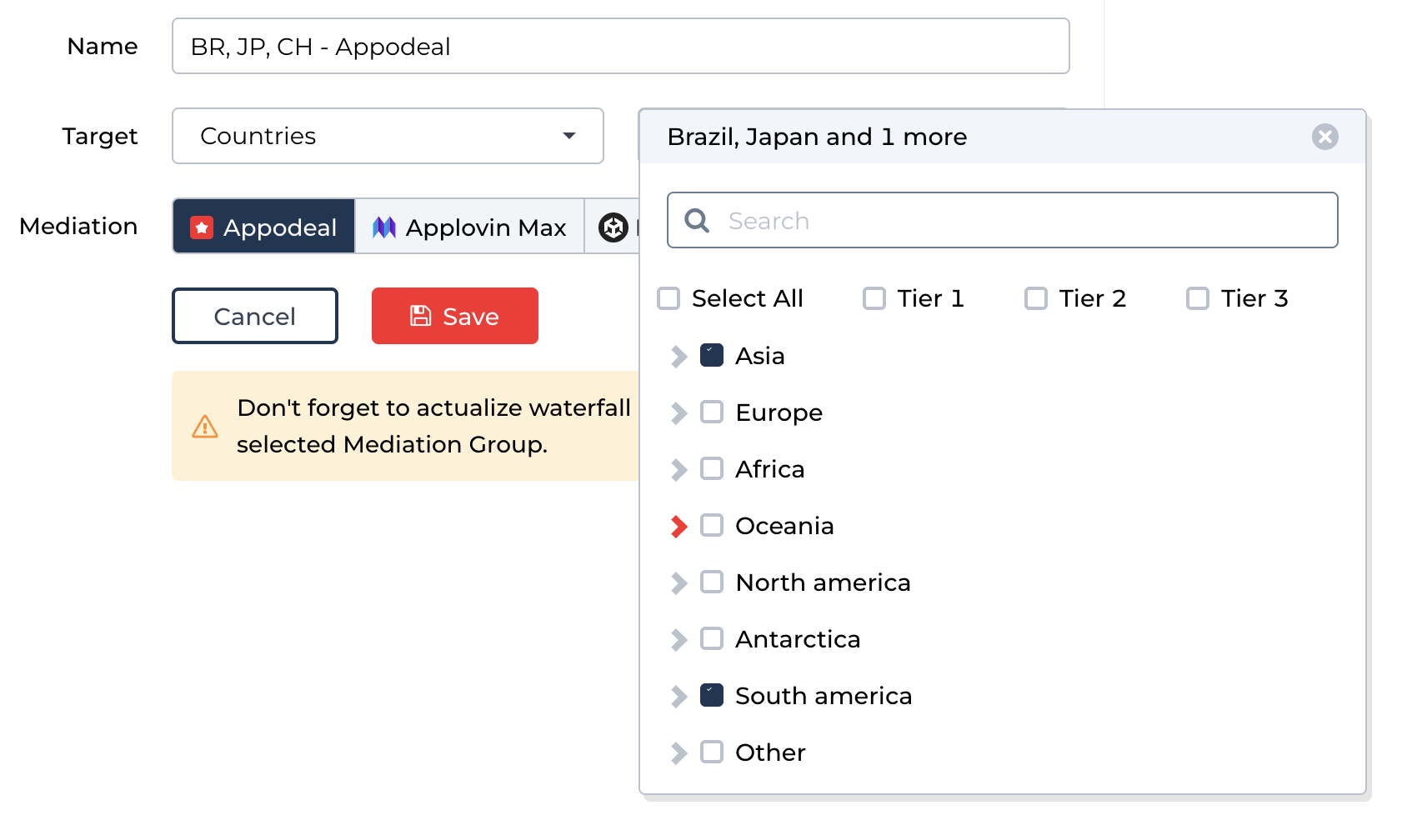Enable the Tier 1 checkbox

pos(874,298)
